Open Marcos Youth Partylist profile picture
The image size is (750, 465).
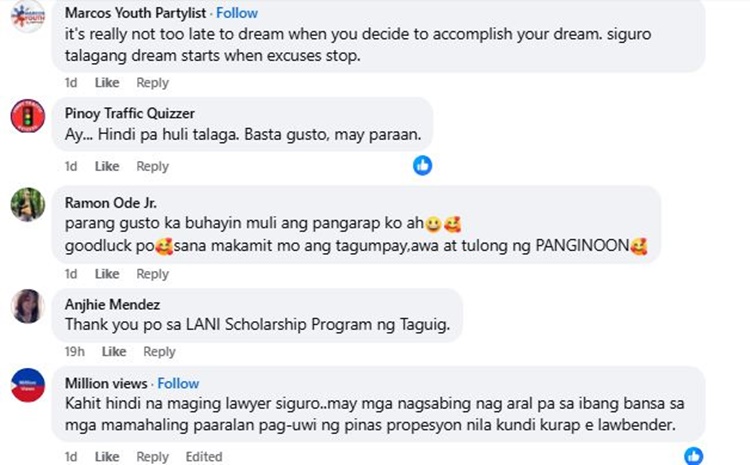pos(28,15)
